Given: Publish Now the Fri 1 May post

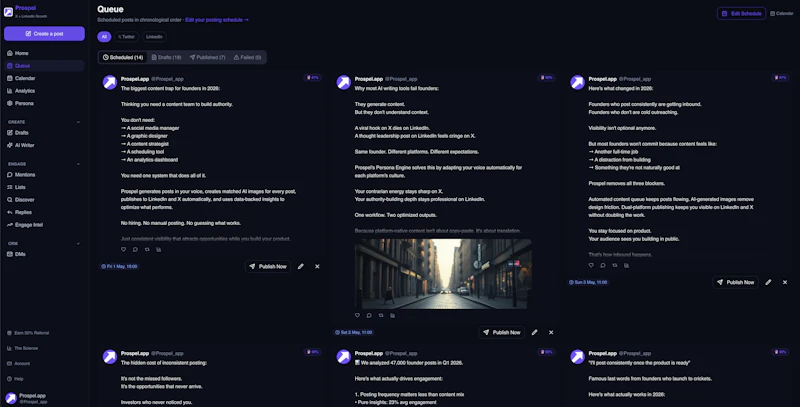Looking at the screenshot, I should 268,266.
